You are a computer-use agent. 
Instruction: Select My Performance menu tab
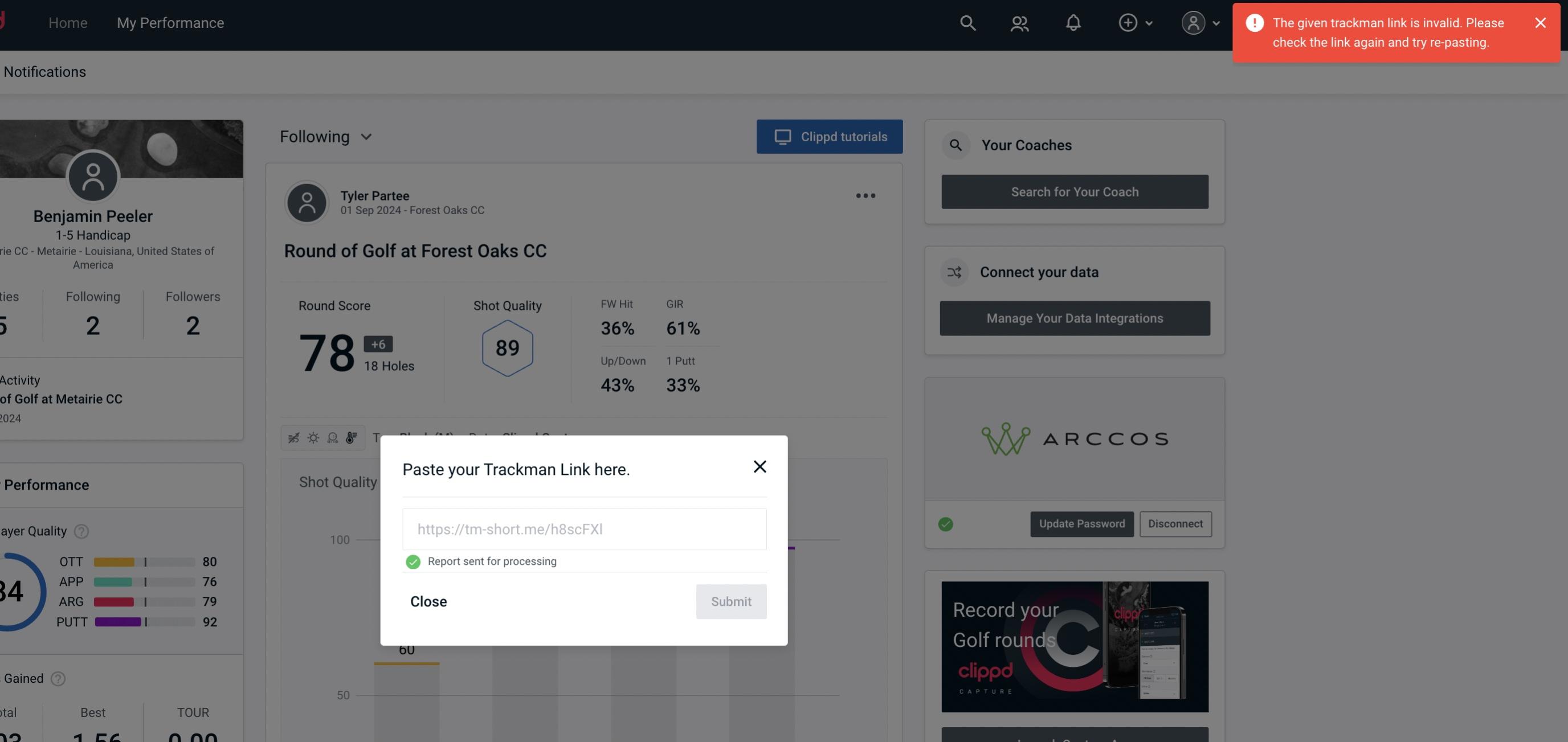(x=170, y=22)
